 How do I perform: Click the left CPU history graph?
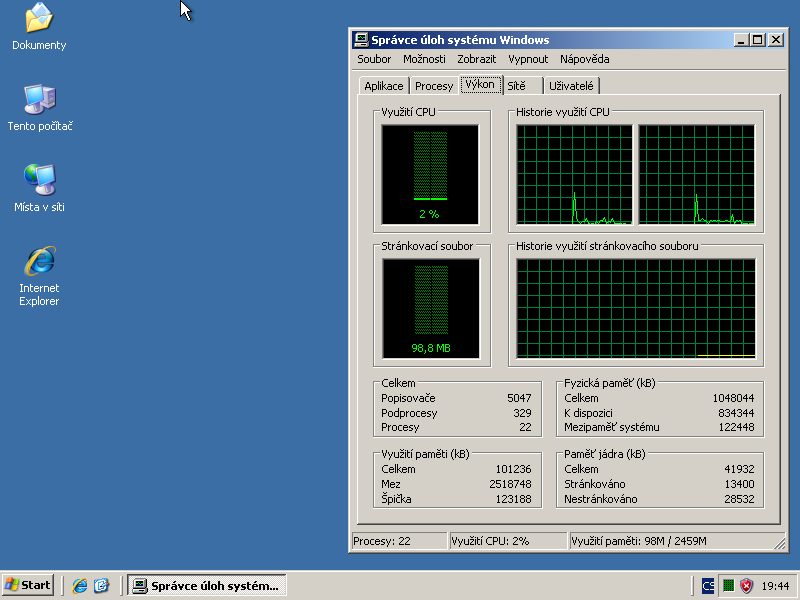coord(574,174)
